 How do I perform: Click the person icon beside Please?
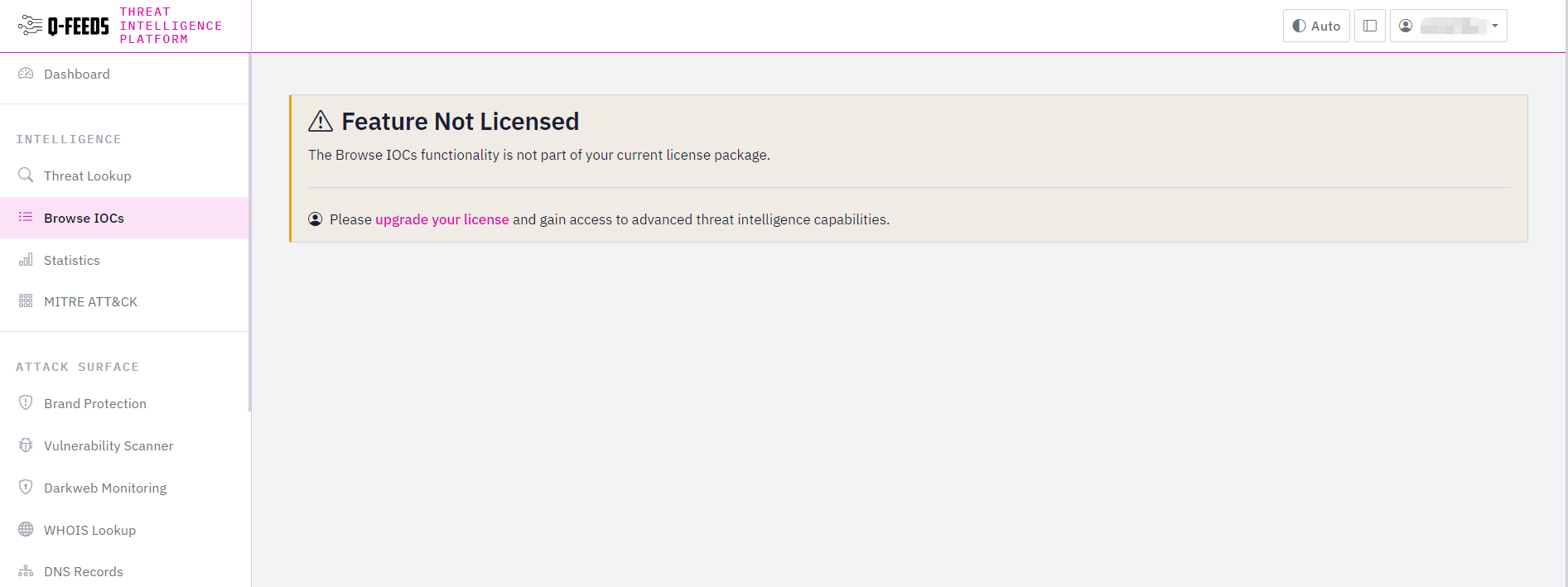click(316, 219)
